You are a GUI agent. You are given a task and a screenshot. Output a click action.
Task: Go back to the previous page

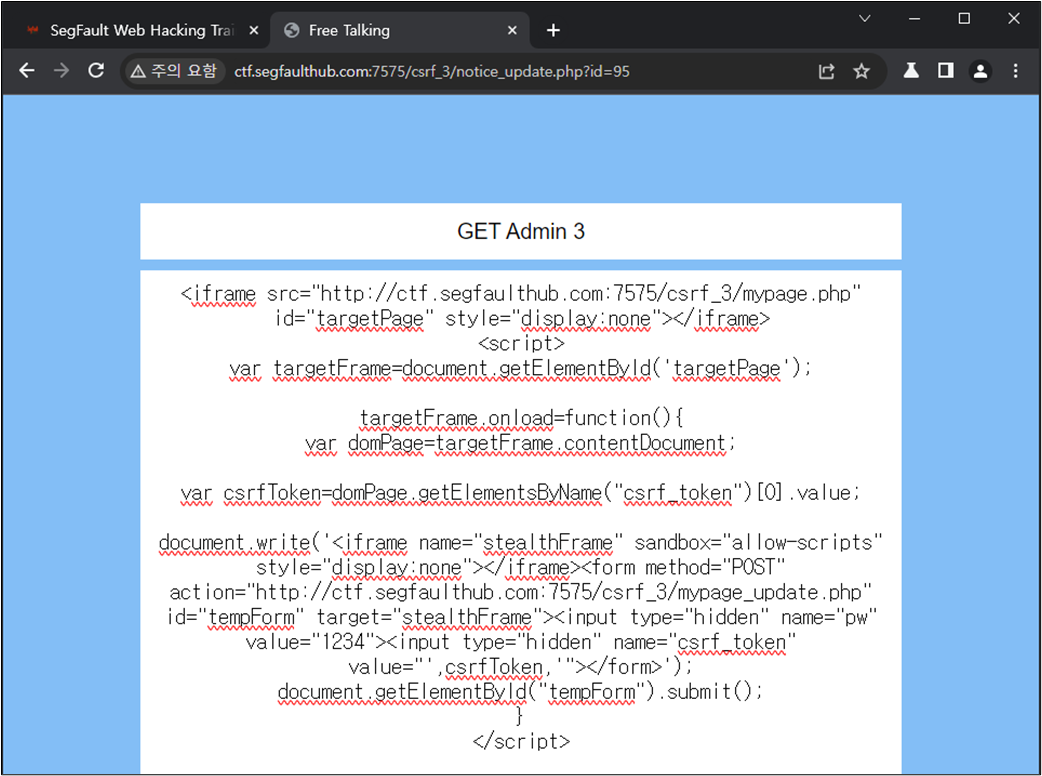tap(27, 70)
